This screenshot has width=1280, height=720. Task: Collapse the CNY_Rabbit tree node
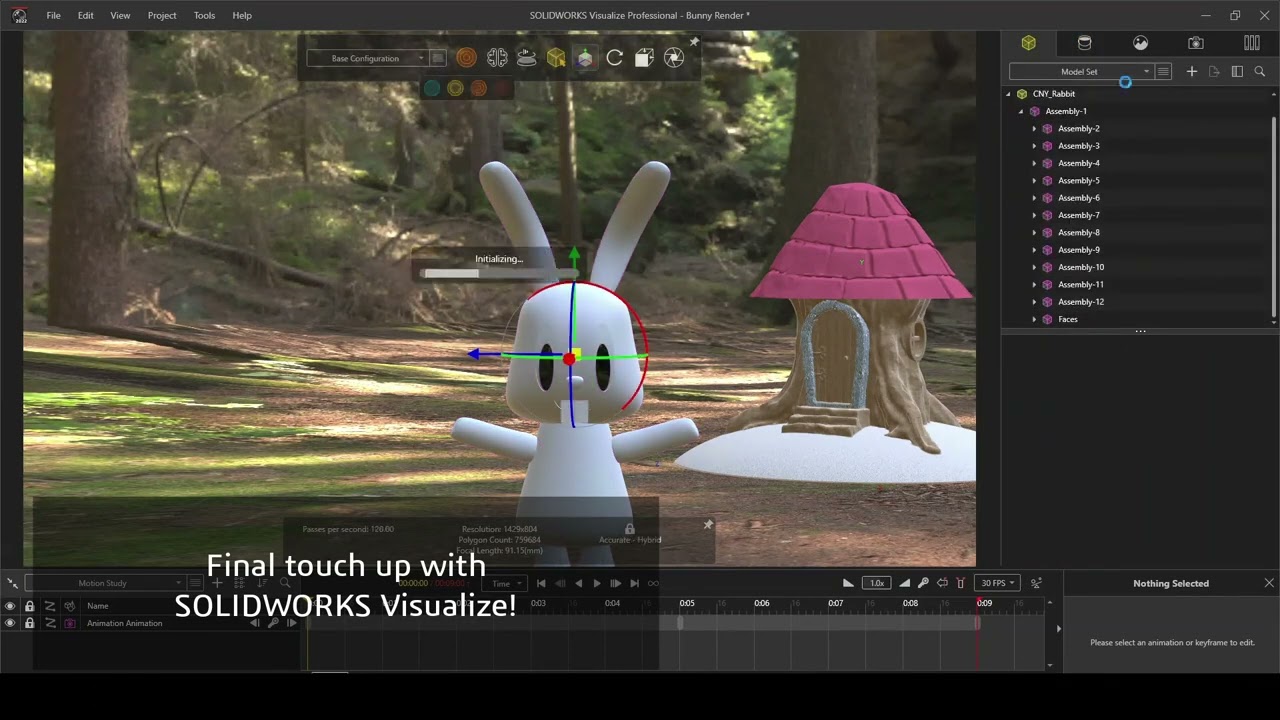(1008, 94)
